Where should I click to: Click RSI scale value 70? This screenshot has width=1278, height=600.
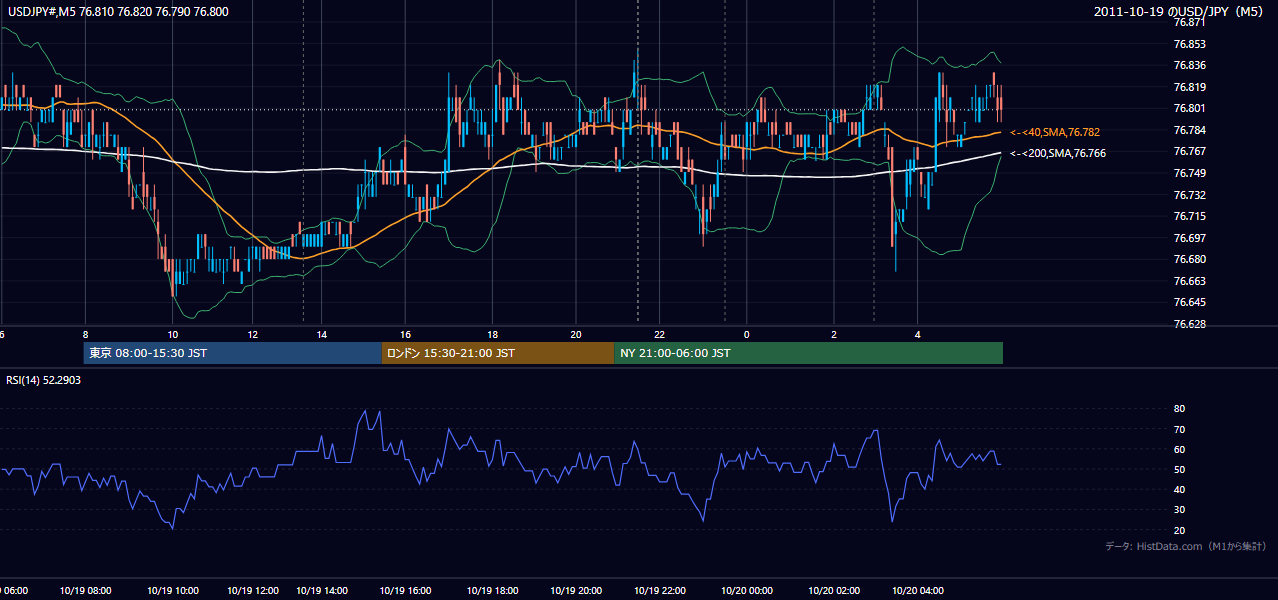(1180, 430)
